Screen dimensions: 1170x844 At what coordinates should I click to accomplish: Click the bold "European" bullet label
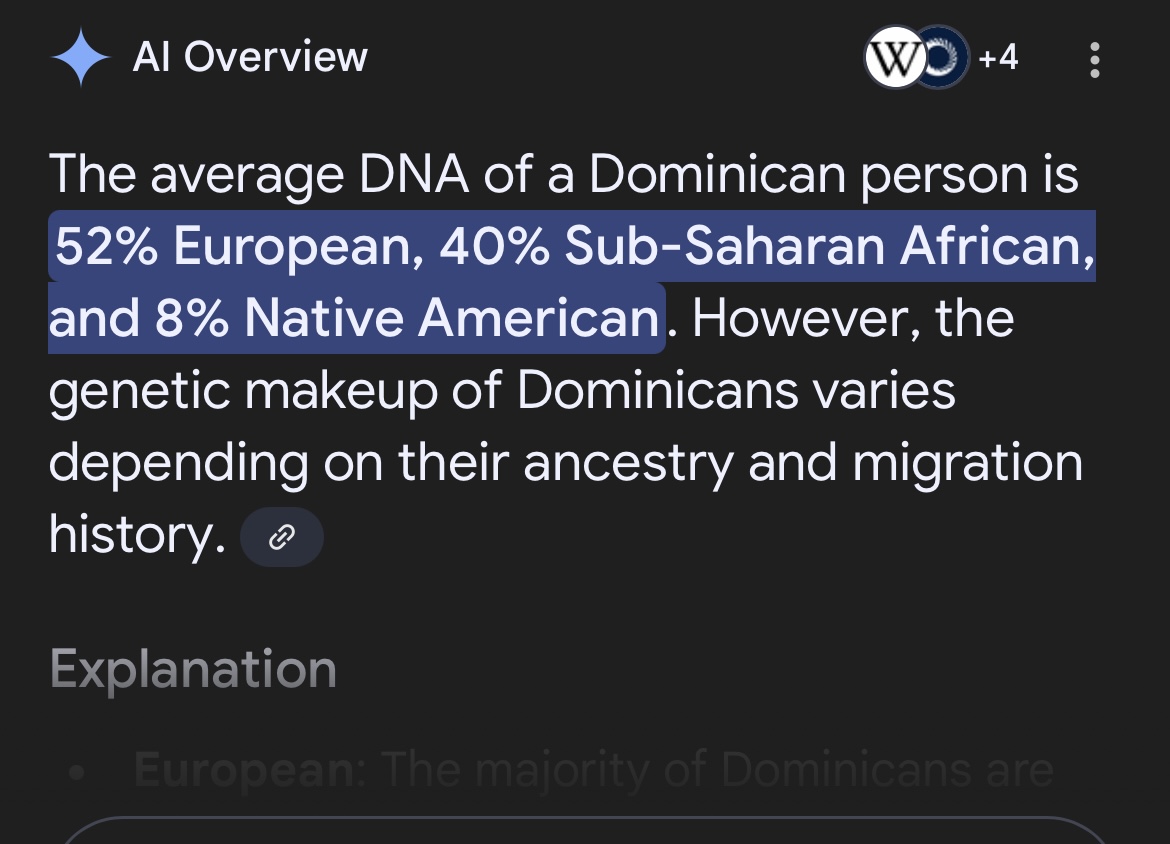pyautogui.click(x=244, y=770)
